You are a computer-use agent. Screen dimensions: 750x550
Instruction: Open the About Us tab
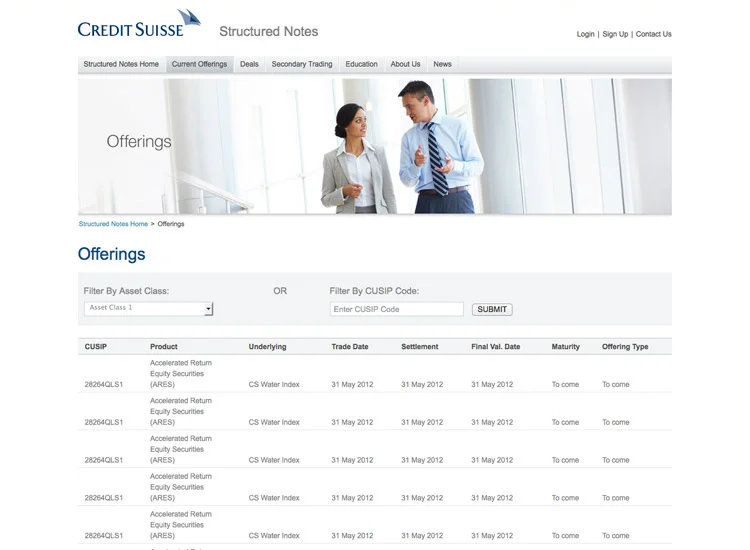point(406,64)
